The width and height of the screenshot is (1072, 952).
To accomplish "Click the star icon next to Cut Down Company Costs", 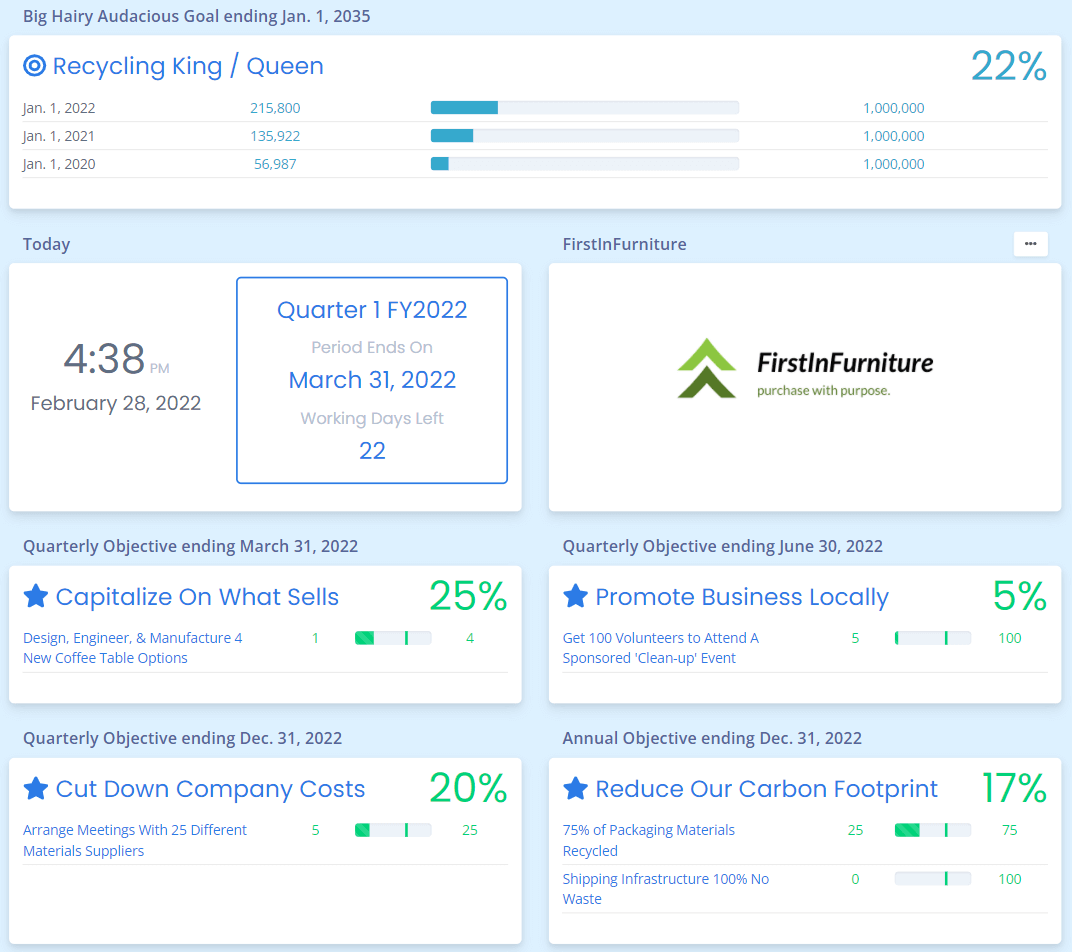I will click(x=36, y=789).
